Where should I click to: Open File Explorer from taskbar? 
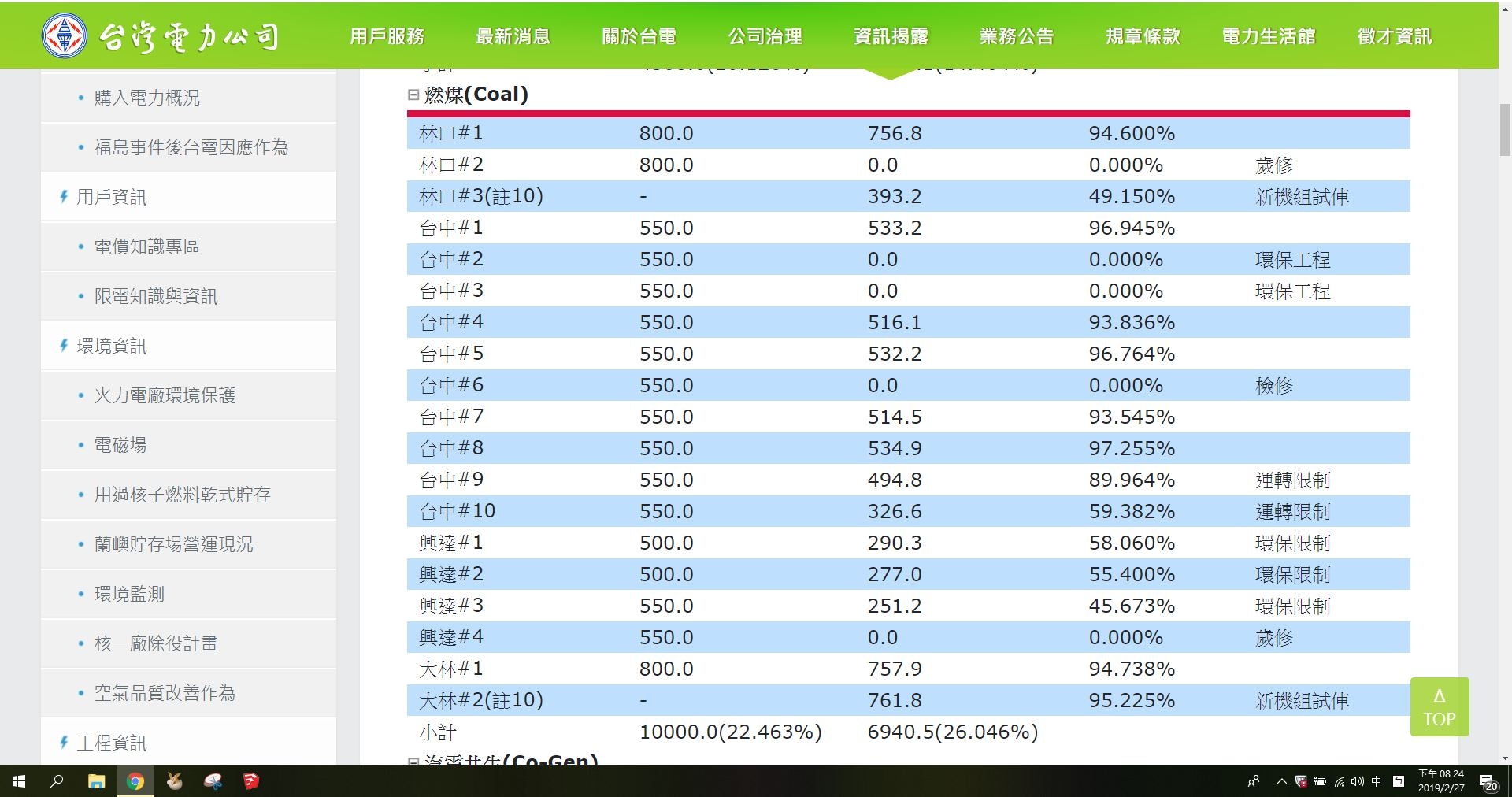[x=96, y=781]
